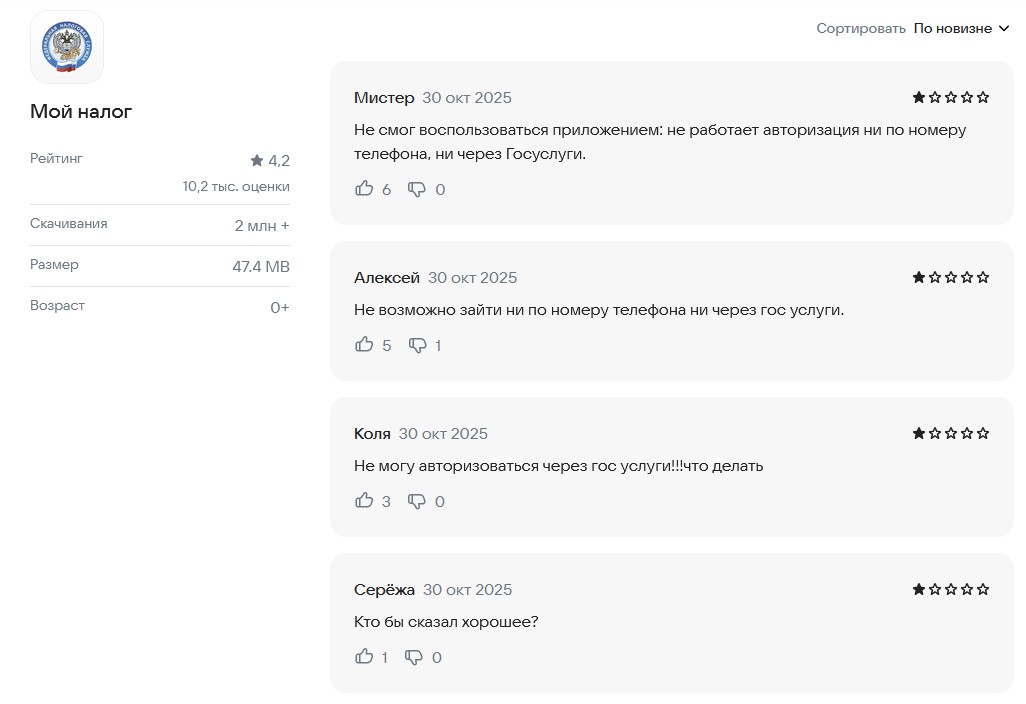Click the chevron next to По новизне
This screenshot has height=704, width=1026.
coord(1004,29)
